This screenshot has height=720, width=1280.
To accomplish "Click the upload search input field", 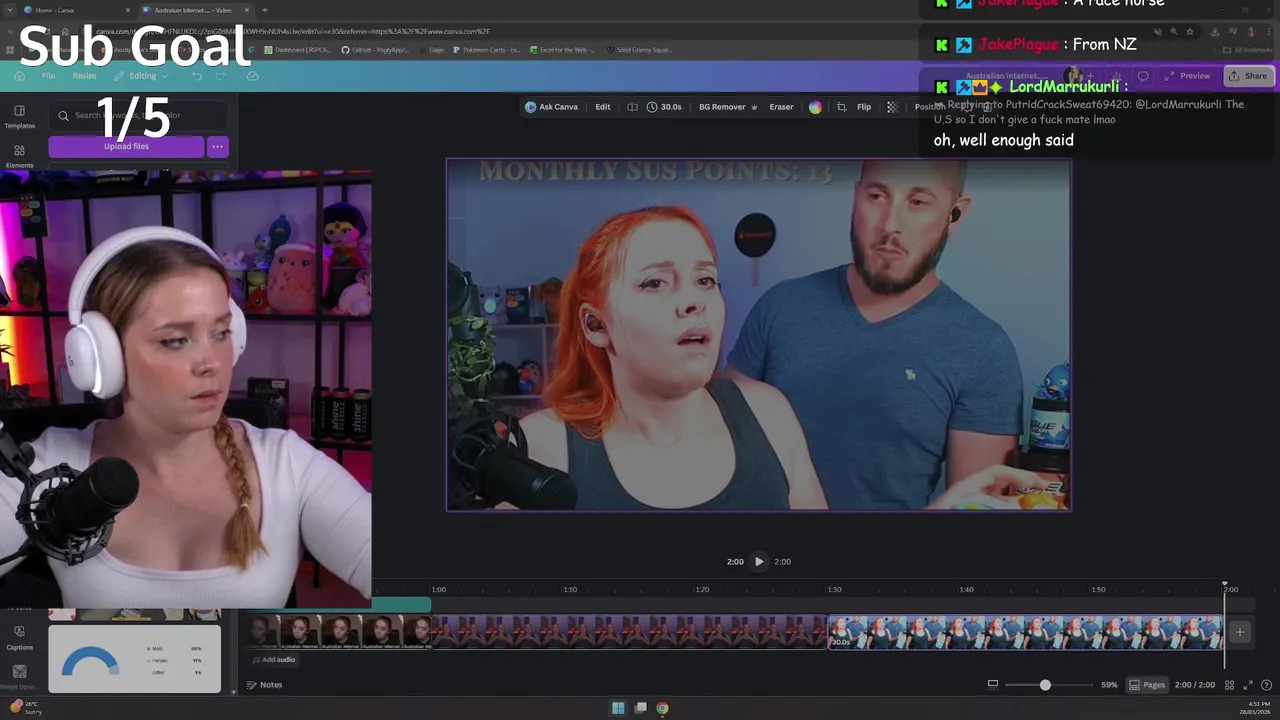I will [139, 115].
